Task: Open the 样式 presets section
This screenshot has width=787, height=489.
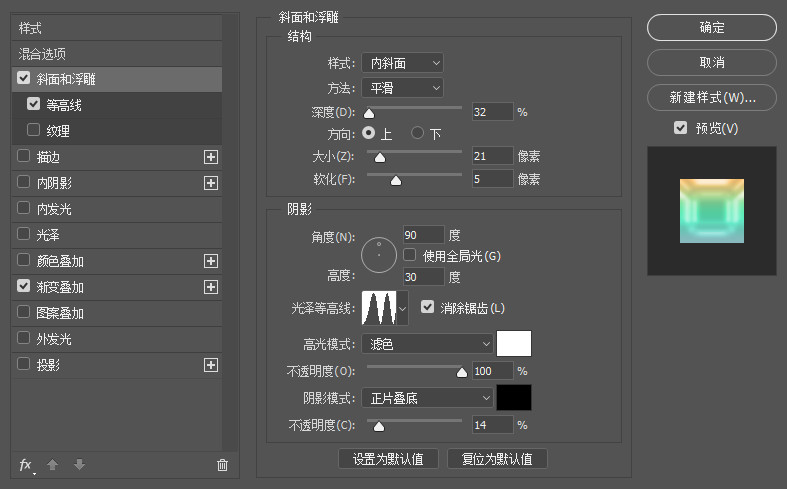Action: [117, 28]
